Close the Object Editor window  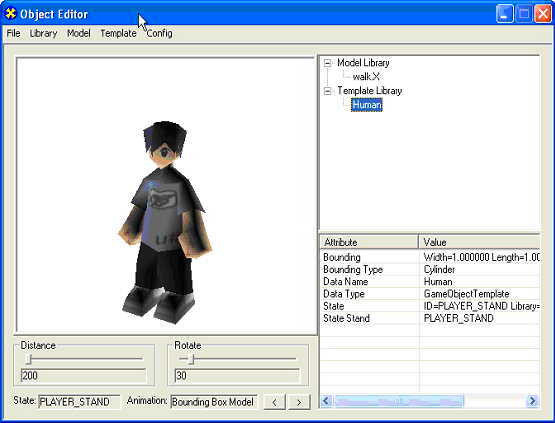click(543, 14)
